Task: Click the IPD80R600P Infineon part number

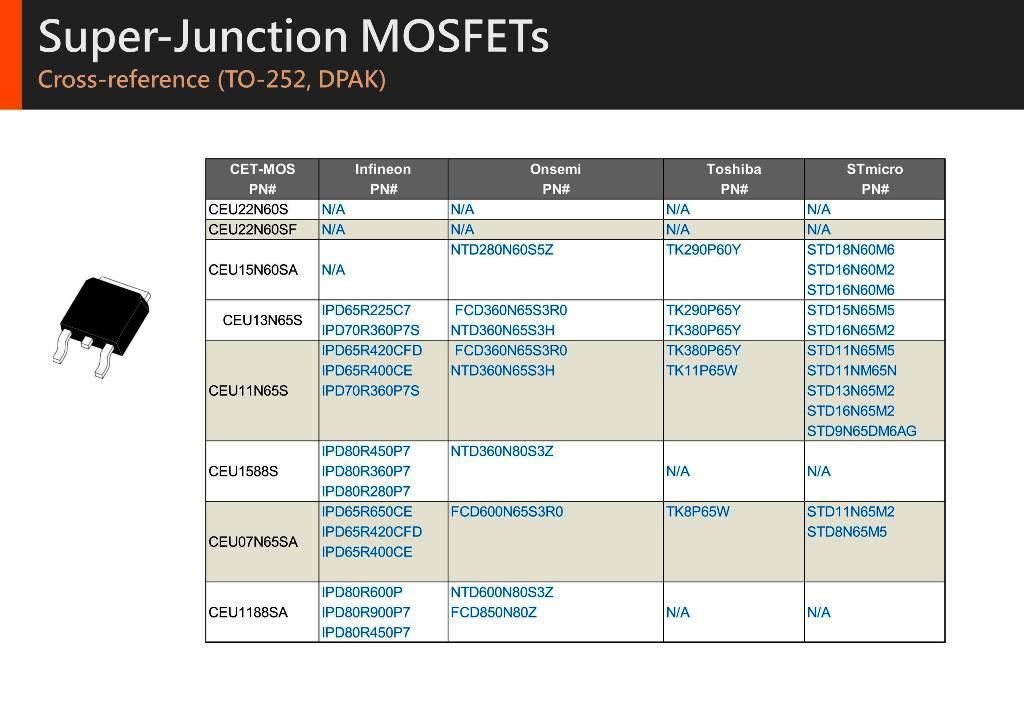Action: click(362, 592)
